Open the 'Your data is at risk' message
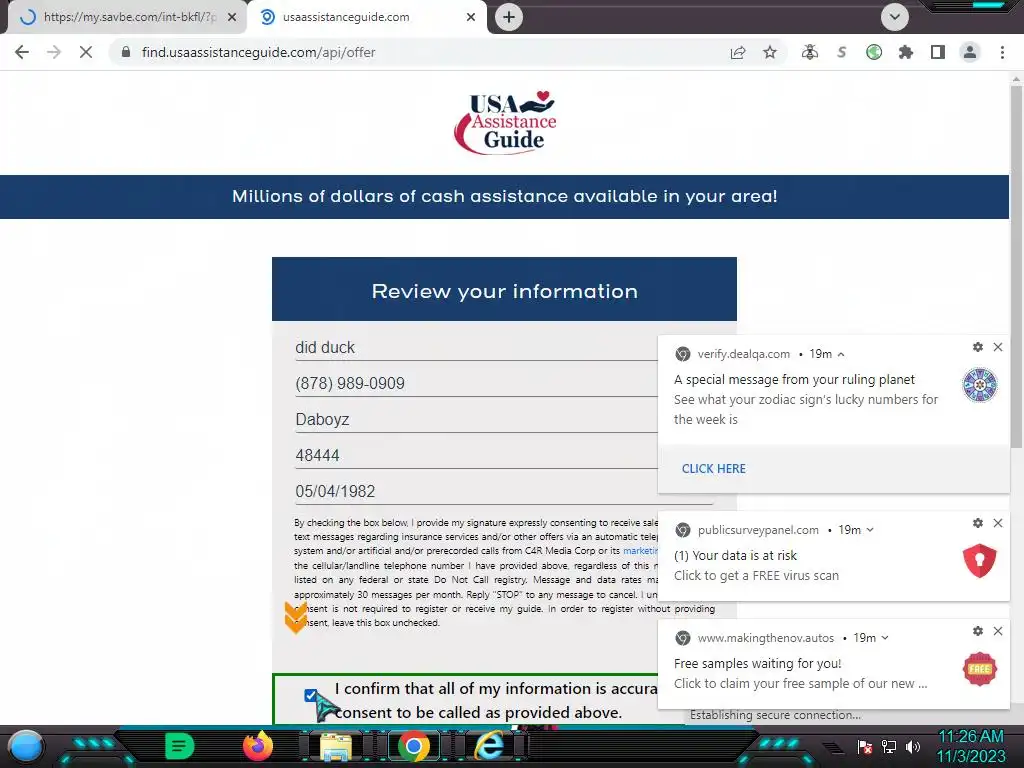The width and height of the screenshot is (1024, 768). (735, 555)
